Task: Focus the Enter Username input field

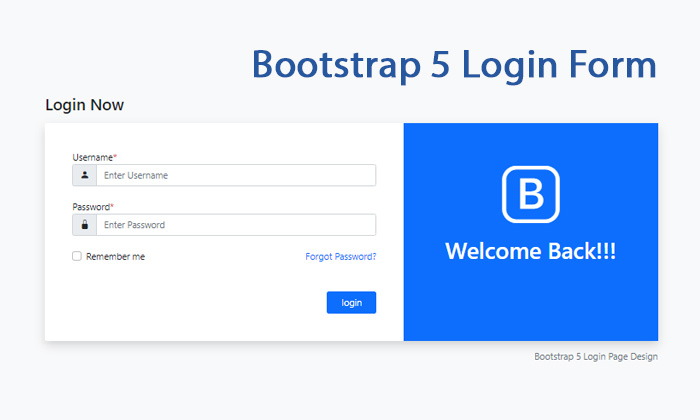Action: pos(236,175)
